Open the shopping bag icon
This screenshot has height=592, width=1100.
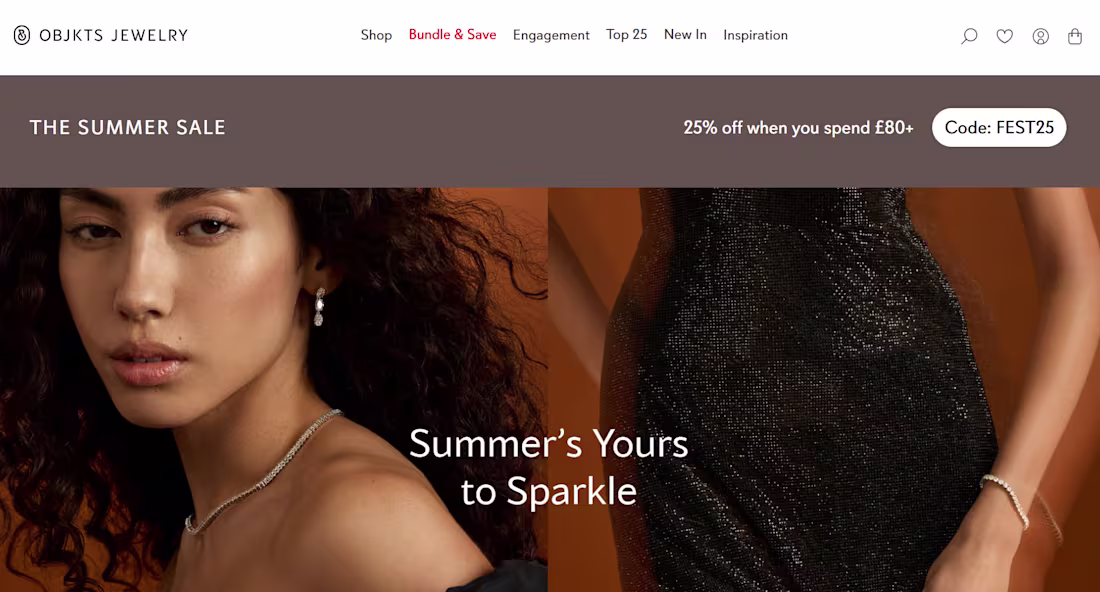[1075, 36]
